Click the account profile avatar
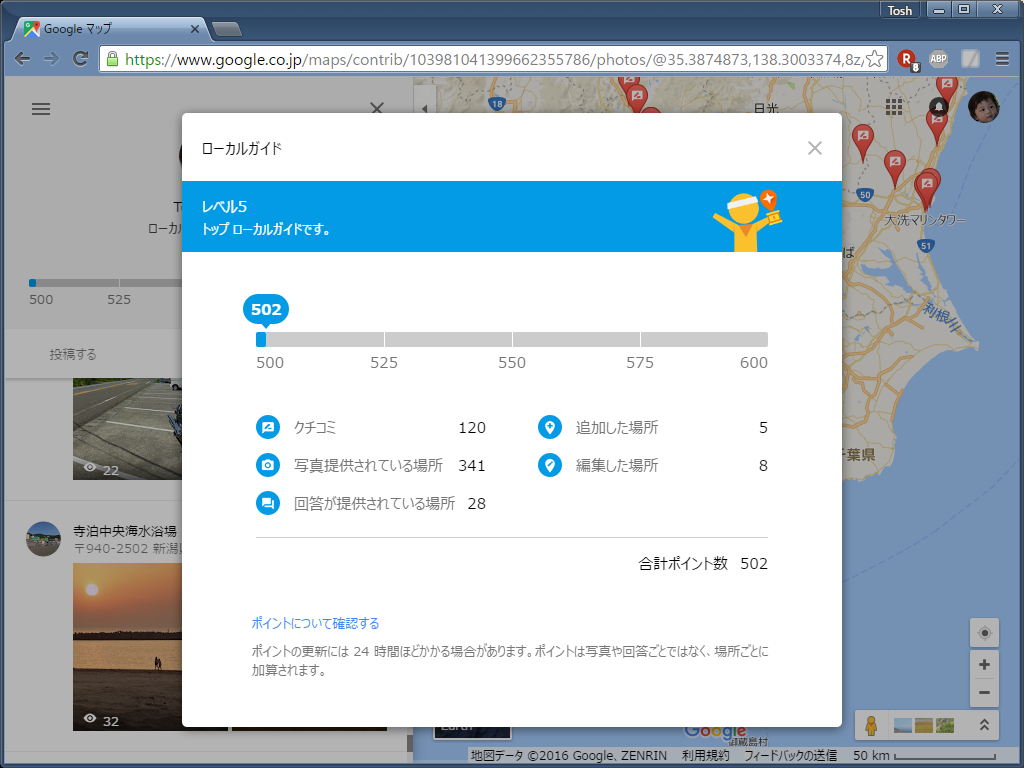 (x=984, y=107)
